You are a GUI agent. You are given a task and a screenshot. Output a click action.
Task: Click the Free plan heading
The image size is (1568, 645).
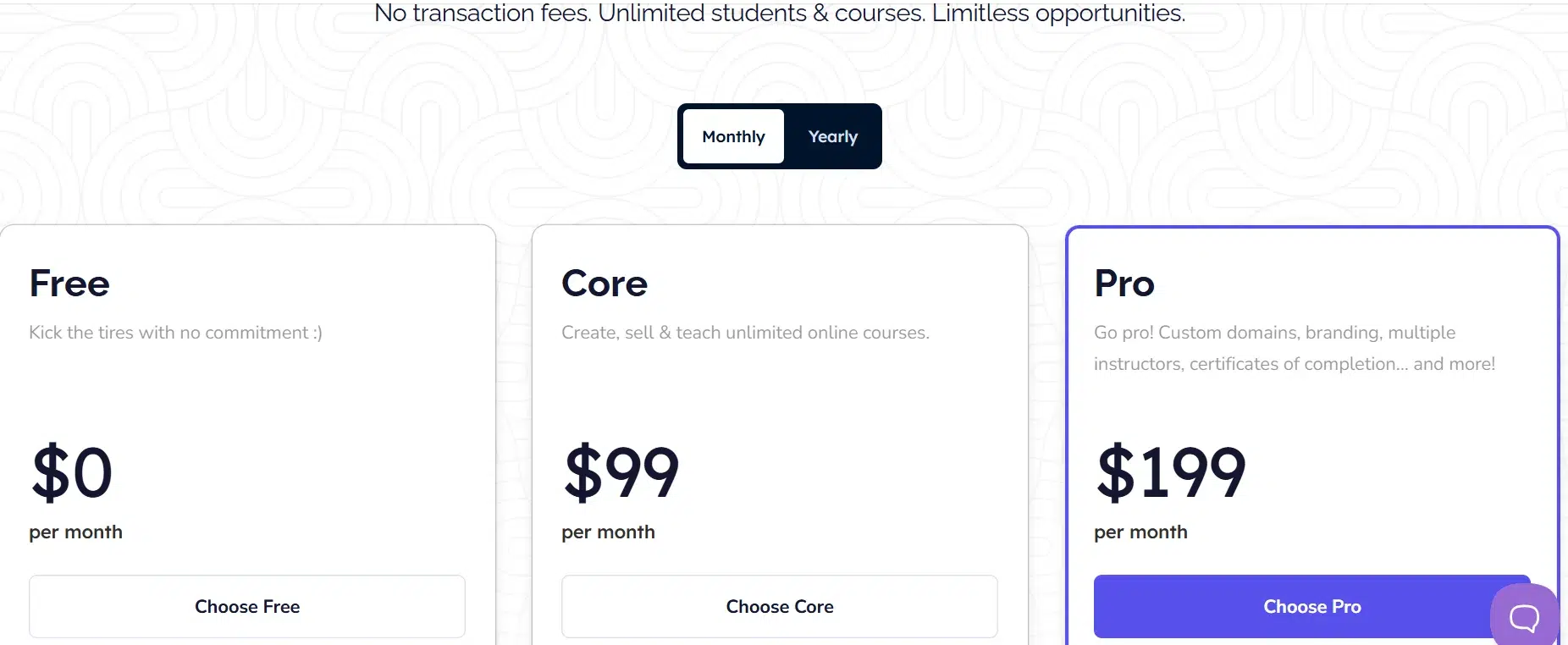coord(69,284)
